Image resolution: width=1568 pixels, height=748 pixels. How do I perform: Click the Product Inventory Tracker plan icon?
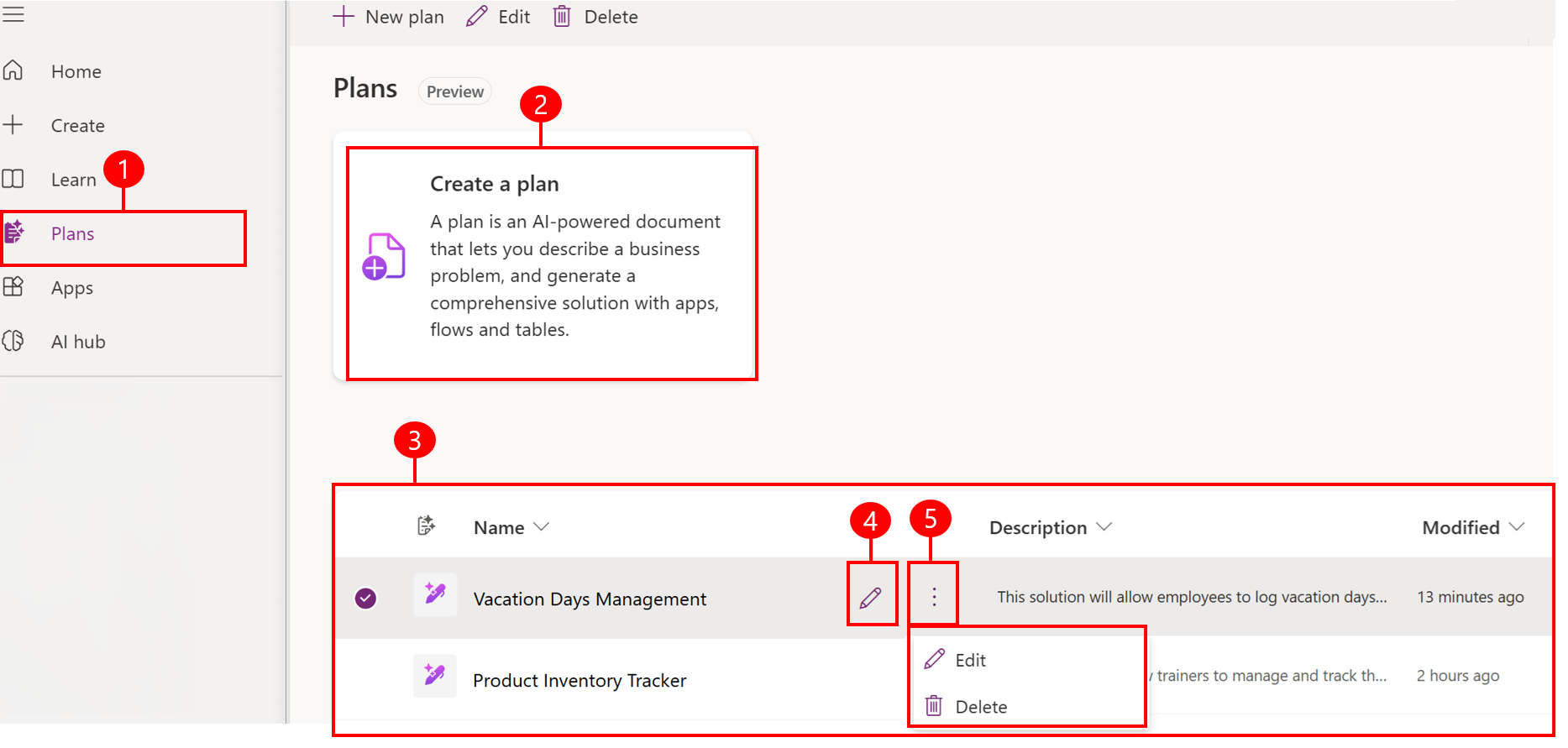(435, 676)
